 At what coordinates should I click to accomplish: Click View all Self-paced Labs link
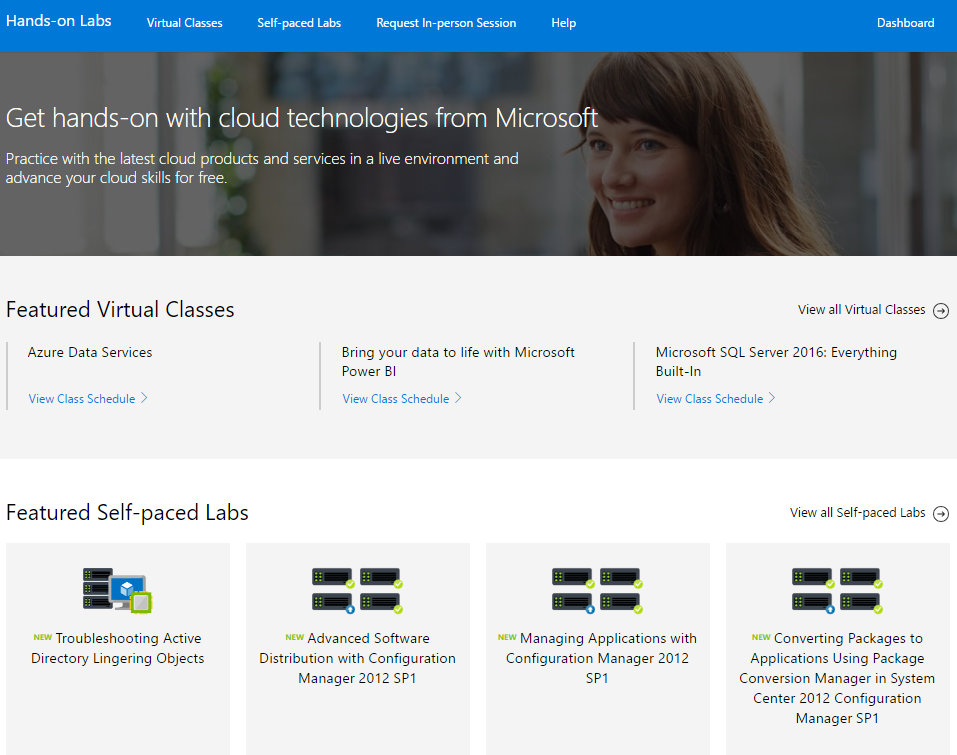(857, 513)
